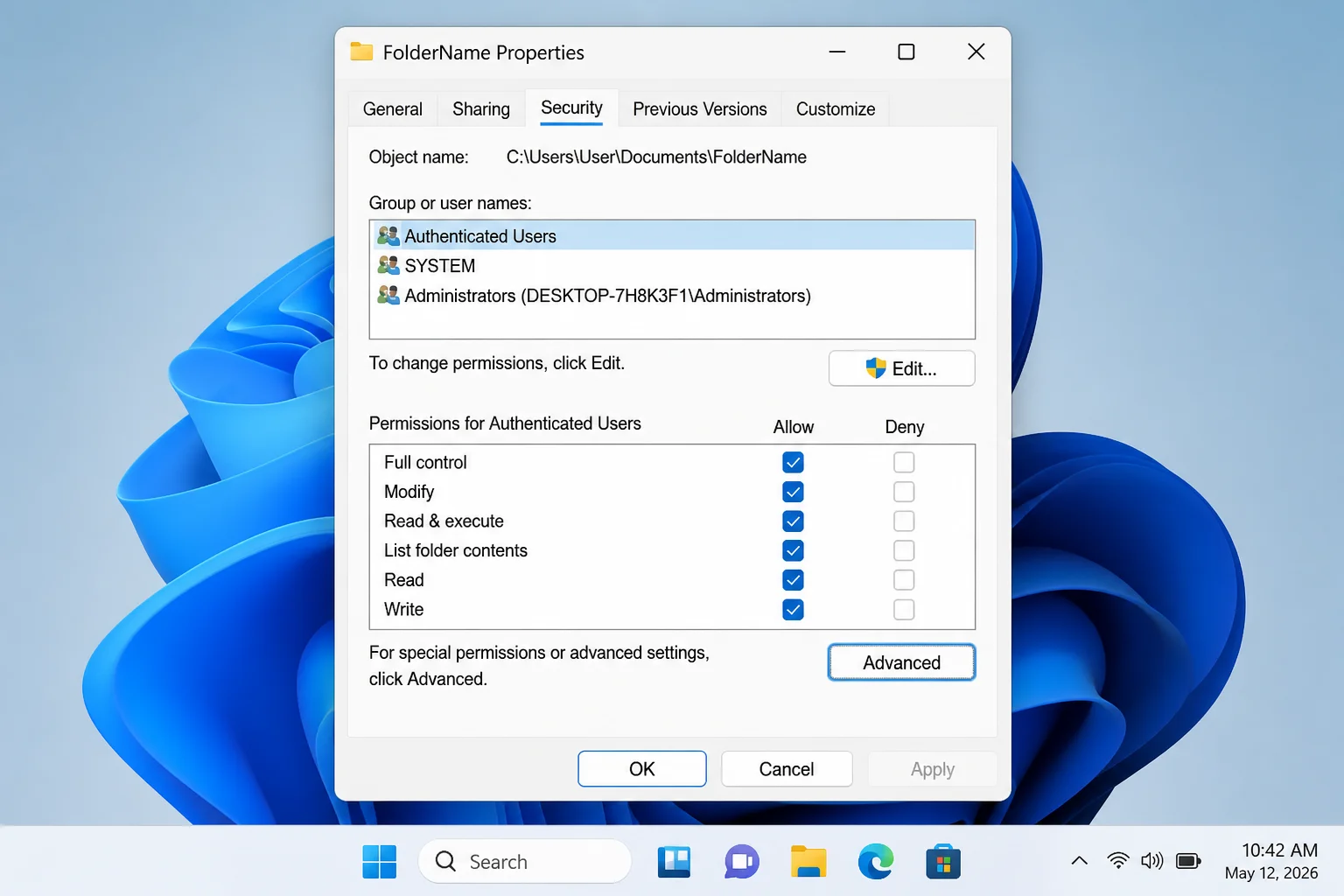The image size is (1344, 896).
Task: Show hidden icons in system tray
Action: tap(1080, 861)
